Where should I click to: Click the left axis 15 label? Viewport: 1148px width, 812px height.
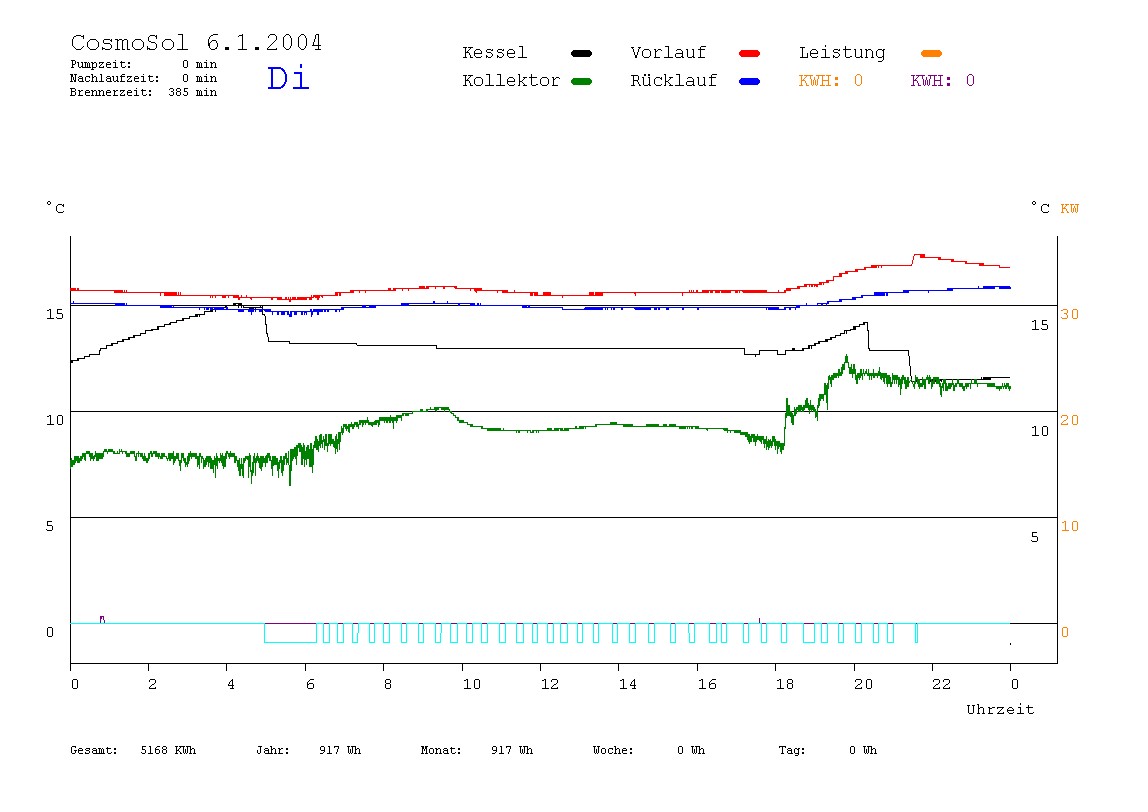click(55, 314)
